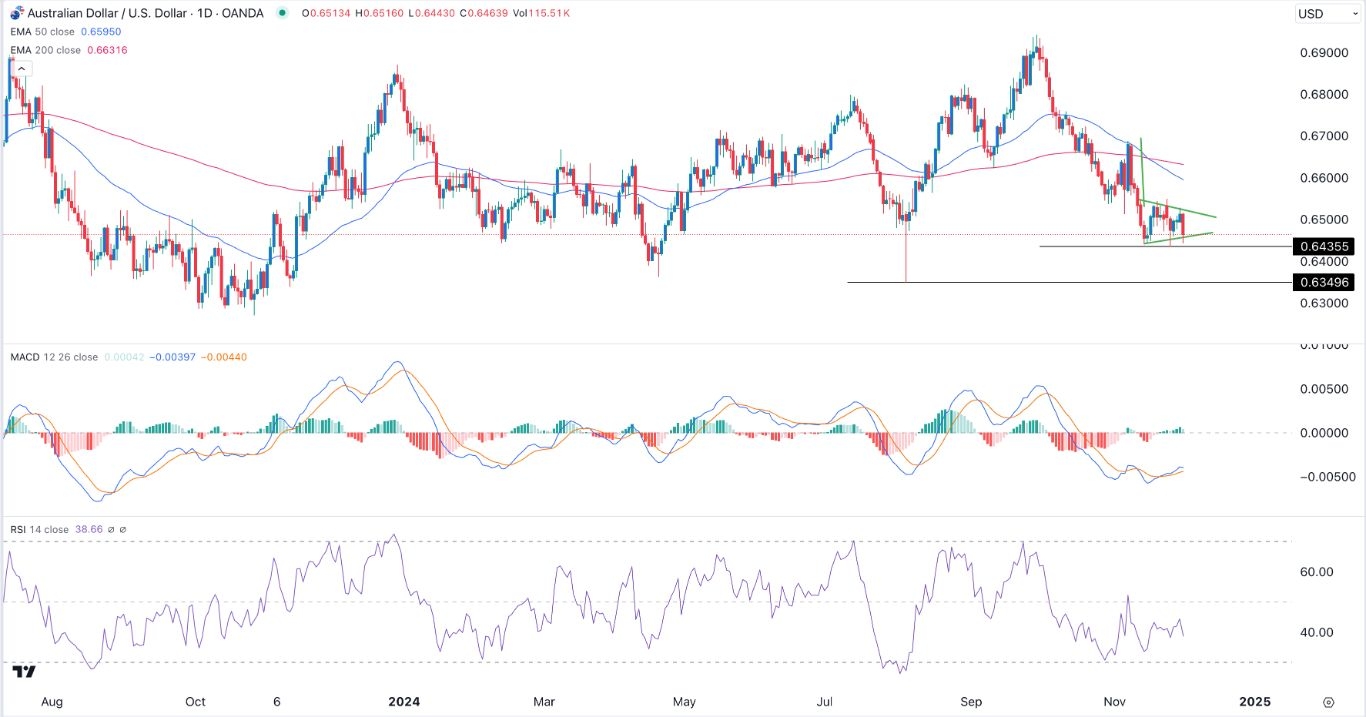Open chart settings gear in bottom-right corner
Viewport: 1366px width, 717px height.
(1328, 702)
